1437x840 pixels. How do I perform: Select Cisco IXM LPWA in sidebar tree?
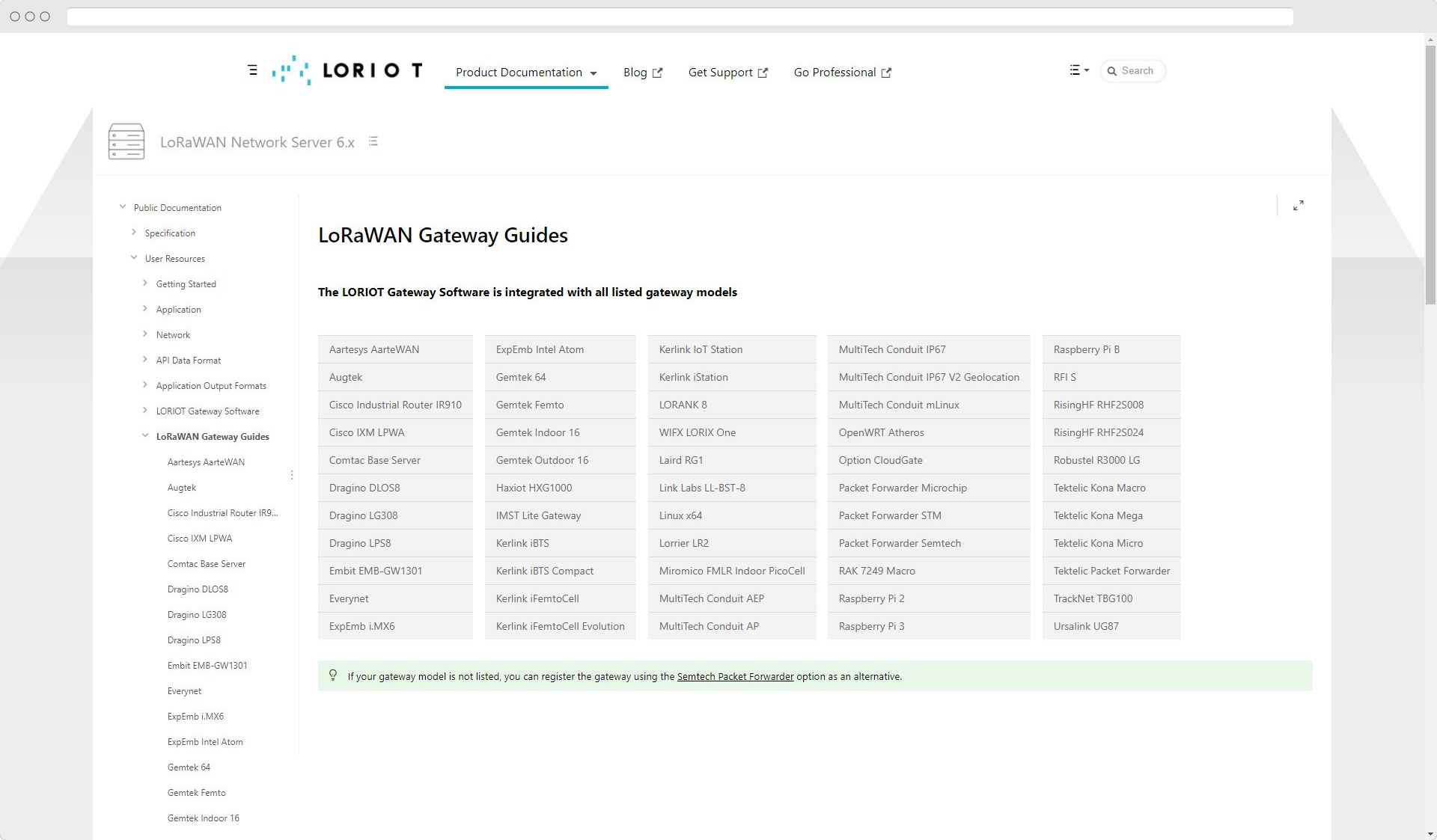pos(200,539)
